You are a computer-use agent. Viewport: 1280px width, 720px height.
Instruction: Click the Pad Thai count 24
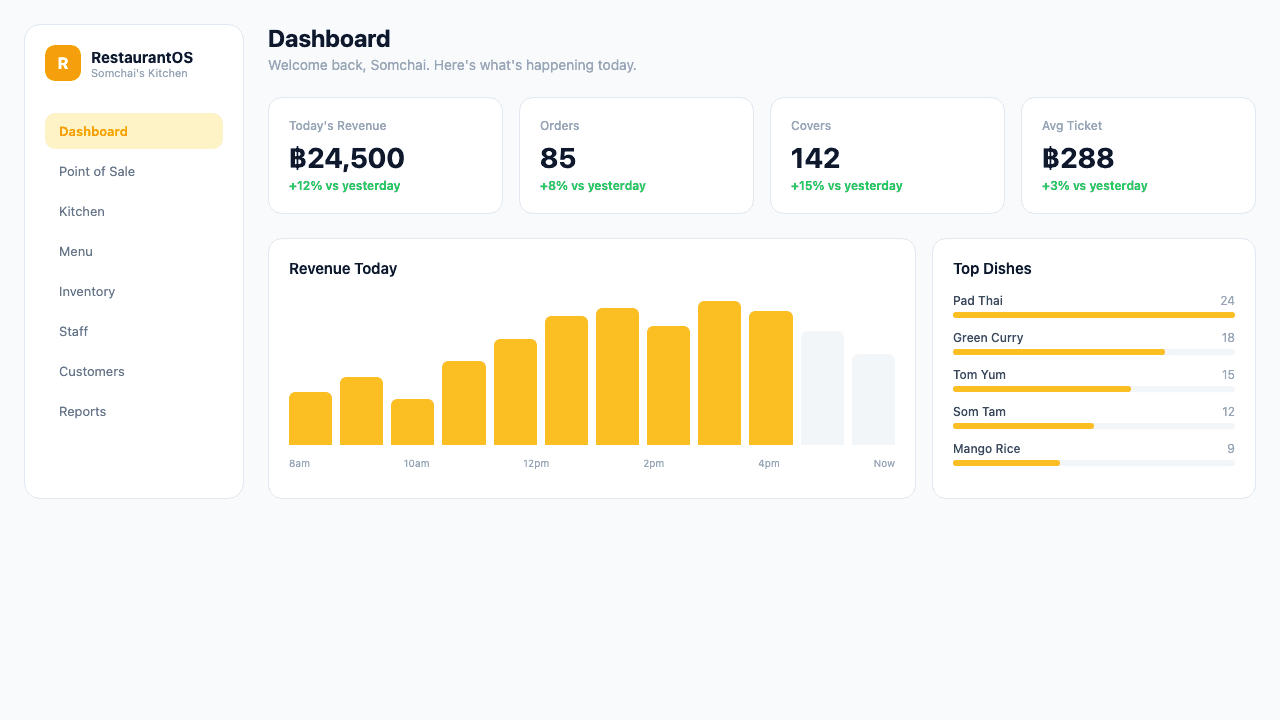(x=1227, y=301)
